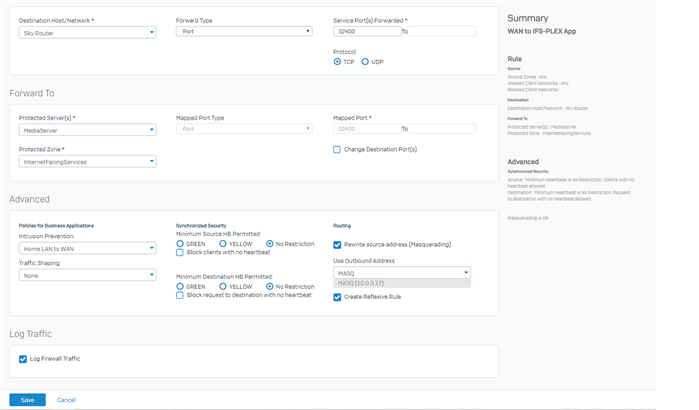The image size is (699, 410).
Task: Select the UDP protocol radio button
Action: click(x=365, y=62)
